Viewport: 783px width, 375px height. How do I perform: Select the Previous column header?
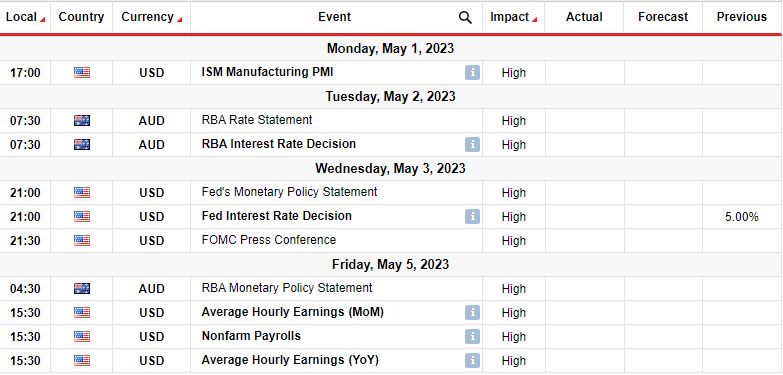[742, 17]
